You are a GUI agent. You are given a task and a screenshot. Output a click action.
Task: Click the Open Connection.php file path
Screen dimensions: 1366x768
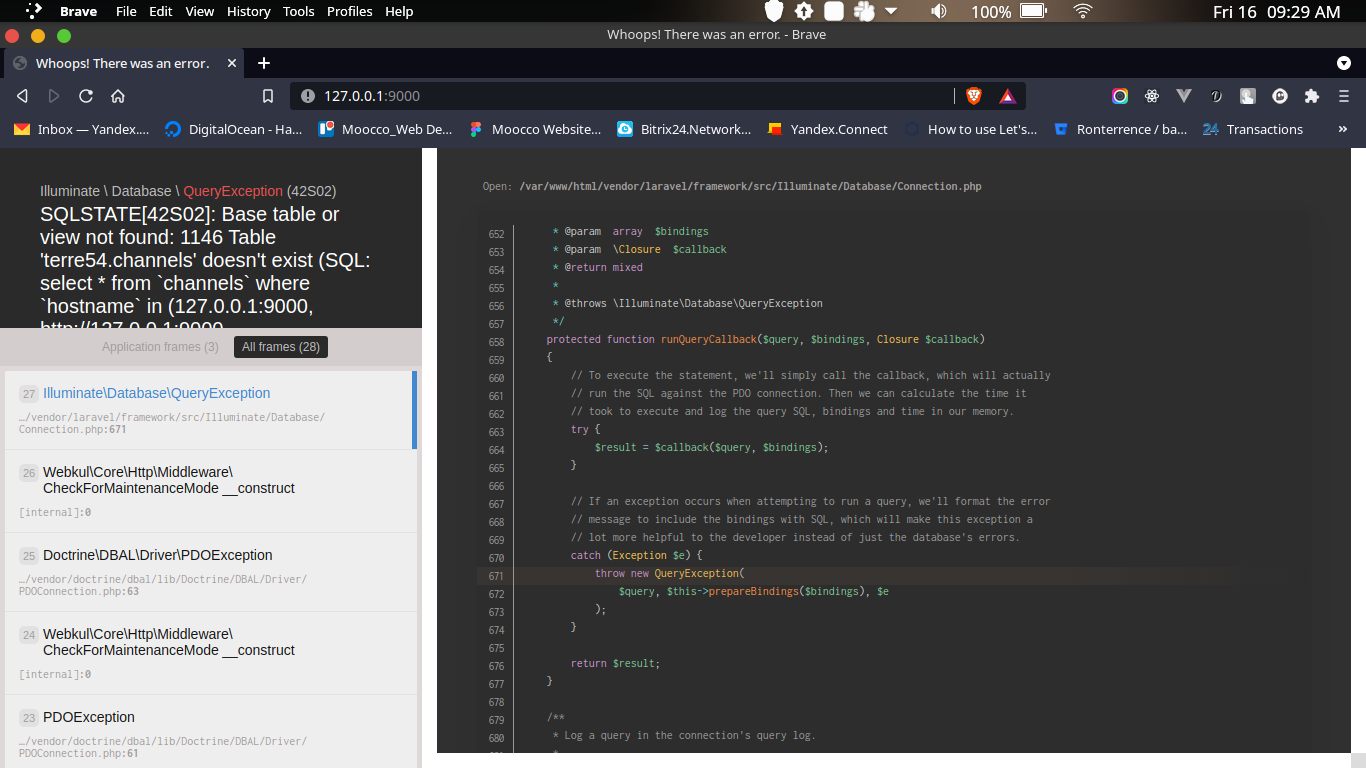(x=751, y=186)
